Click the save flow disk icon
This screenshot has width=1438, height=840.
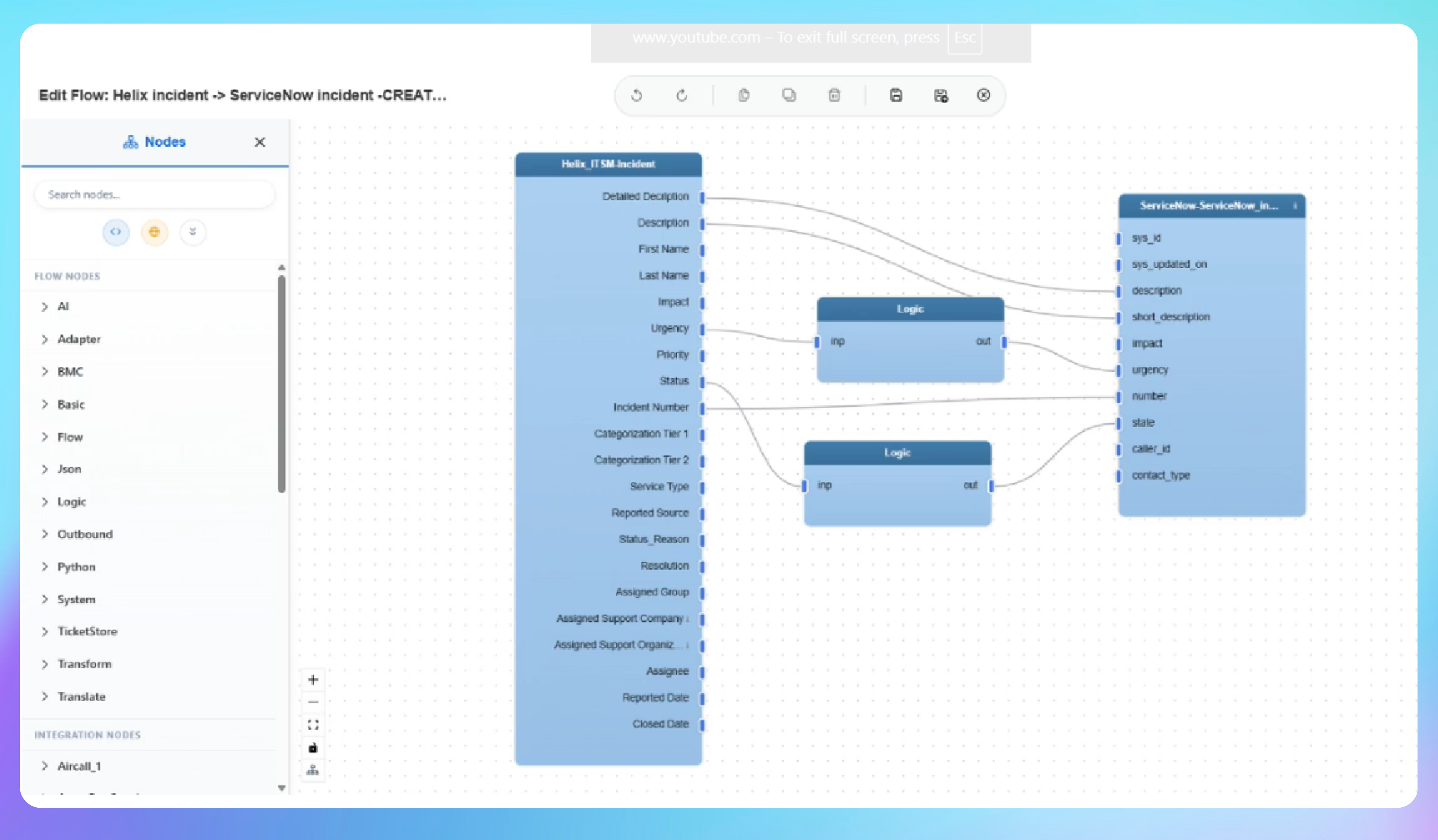click(x=895, y=95)
